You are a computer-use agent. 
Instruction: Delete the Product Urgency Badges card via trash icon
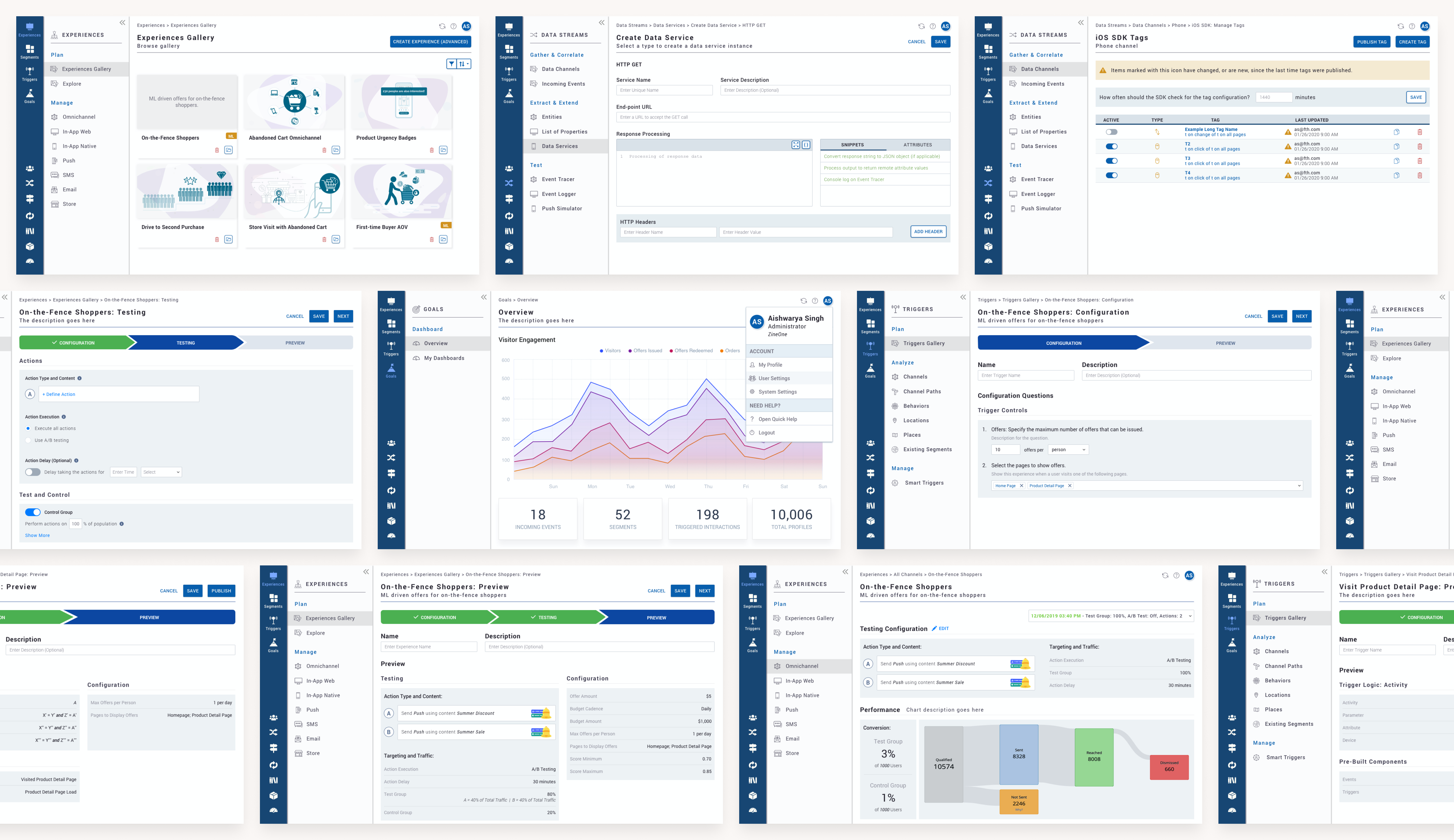coord(432,150)
